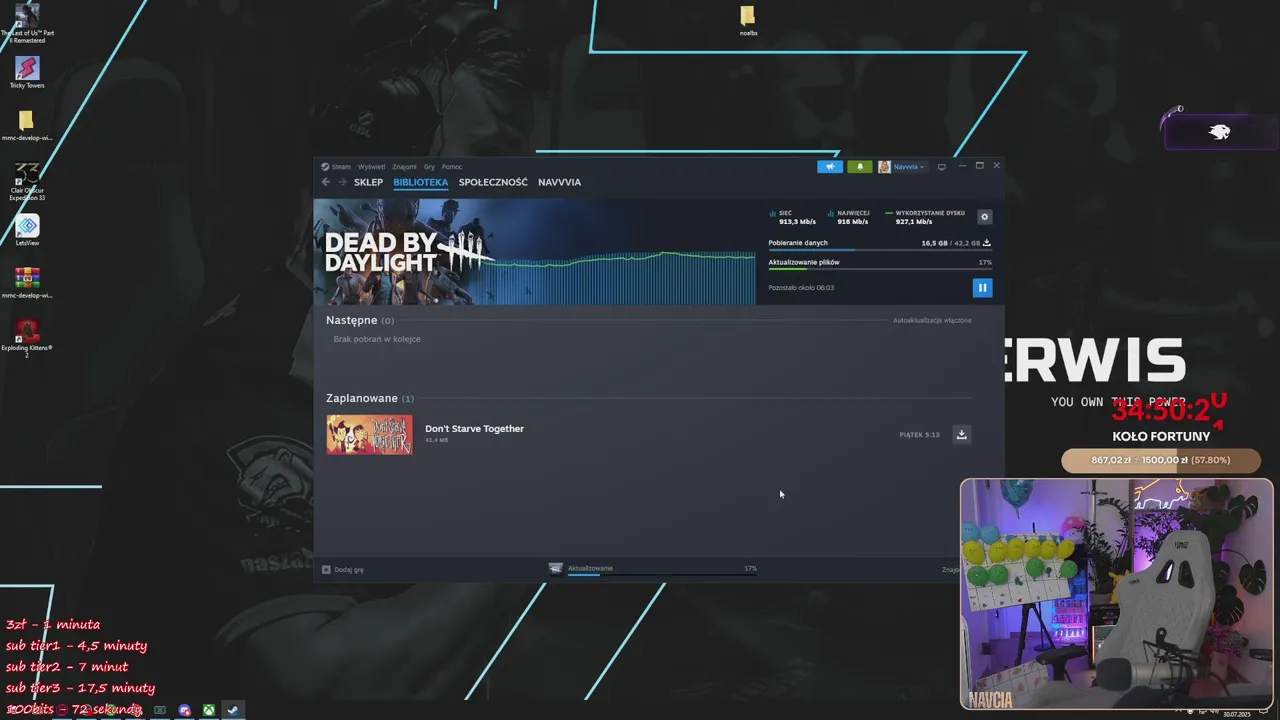Click Dodaj grę button
The width and height of the screenshot is (1280, 720).
click(x=343, y=570)
